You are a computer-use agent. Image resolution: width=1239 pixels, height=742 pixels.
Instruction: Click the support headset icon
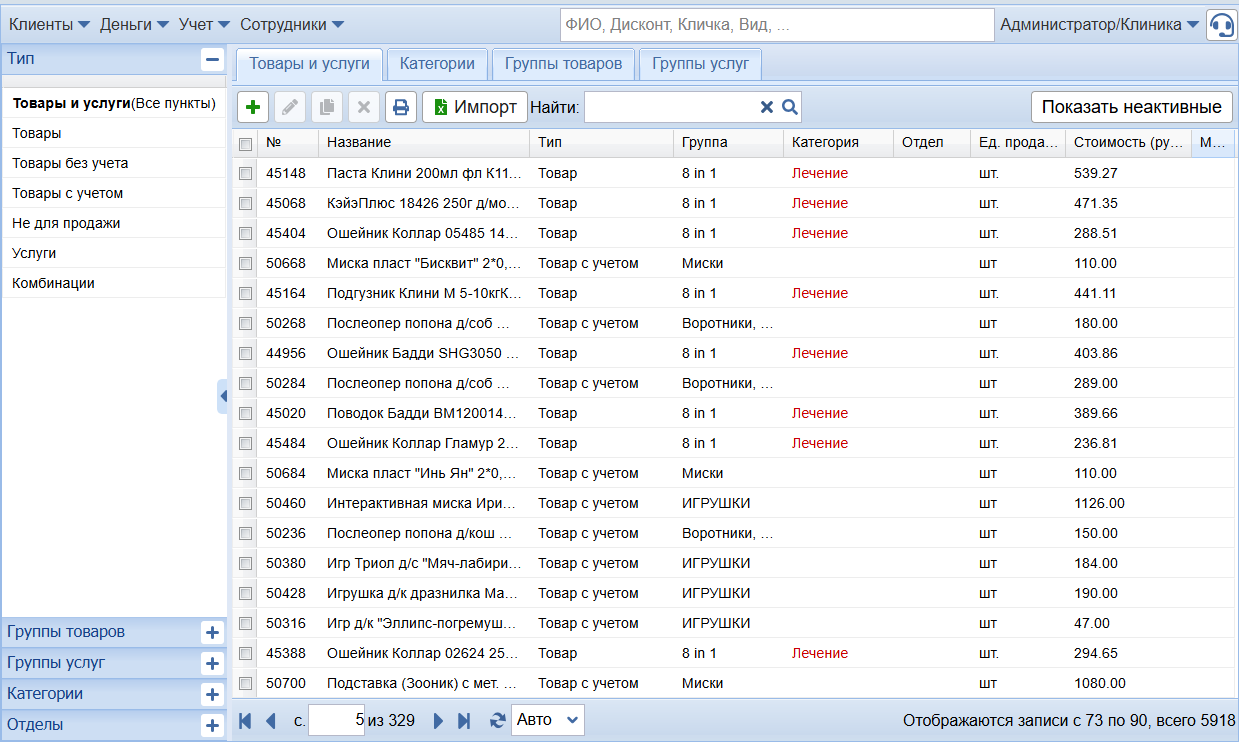click(x=1221, y=25)
